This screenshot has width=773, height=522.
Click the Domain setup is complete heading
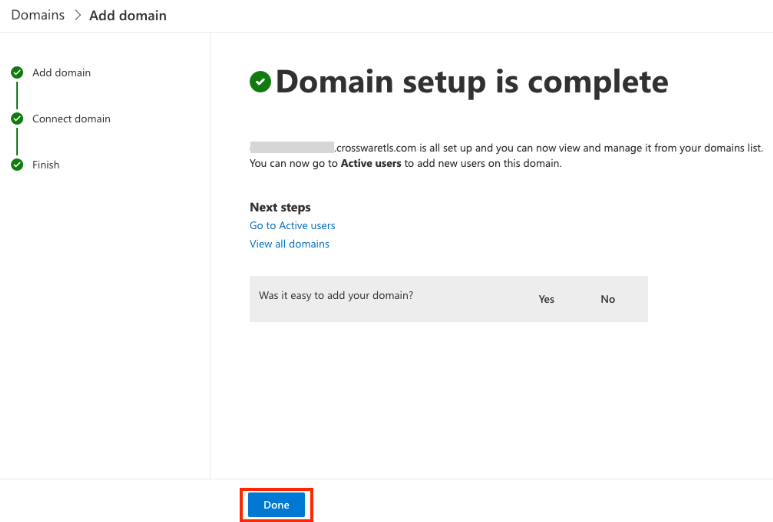471,82
